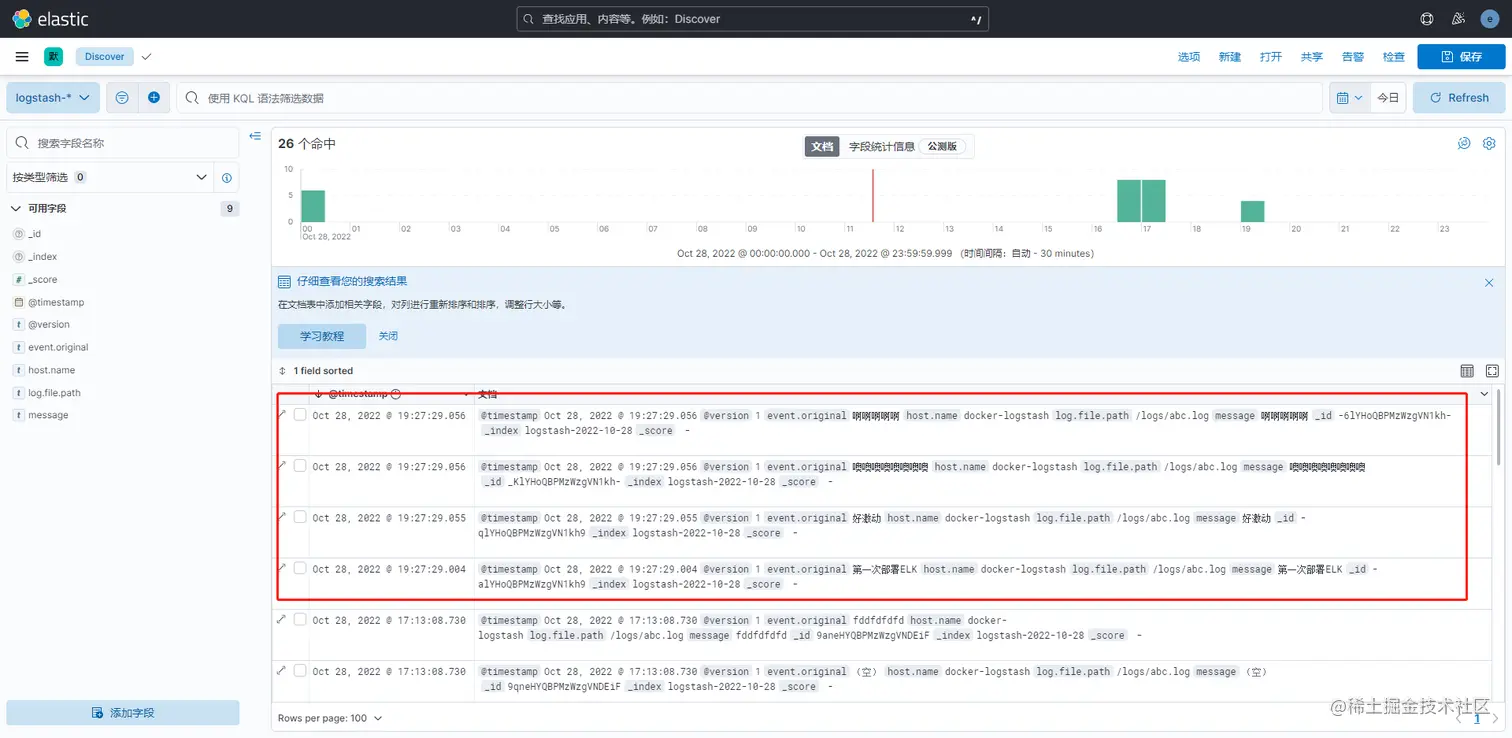Viewport: 1512px width, 738px height.
Task: Click 关闭 link in callout
Action: 388,336
